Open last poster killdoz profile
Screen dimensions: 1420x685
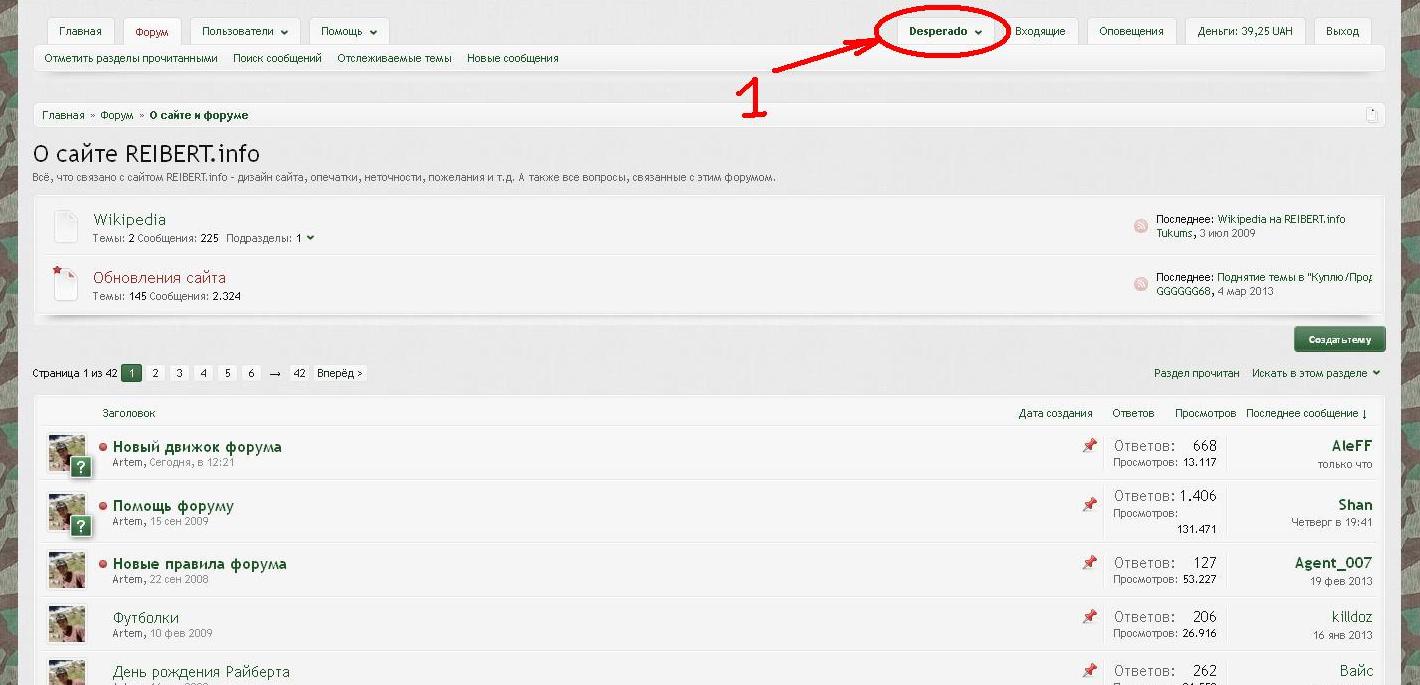[x=1352, y=617]
